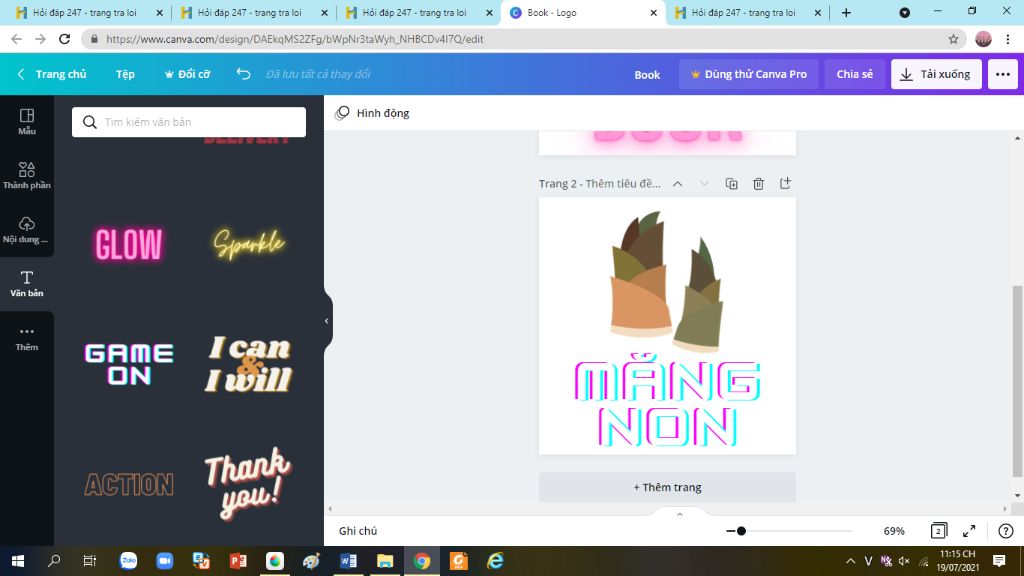Click Dùng thử Canva Pro button

(748, 74)
